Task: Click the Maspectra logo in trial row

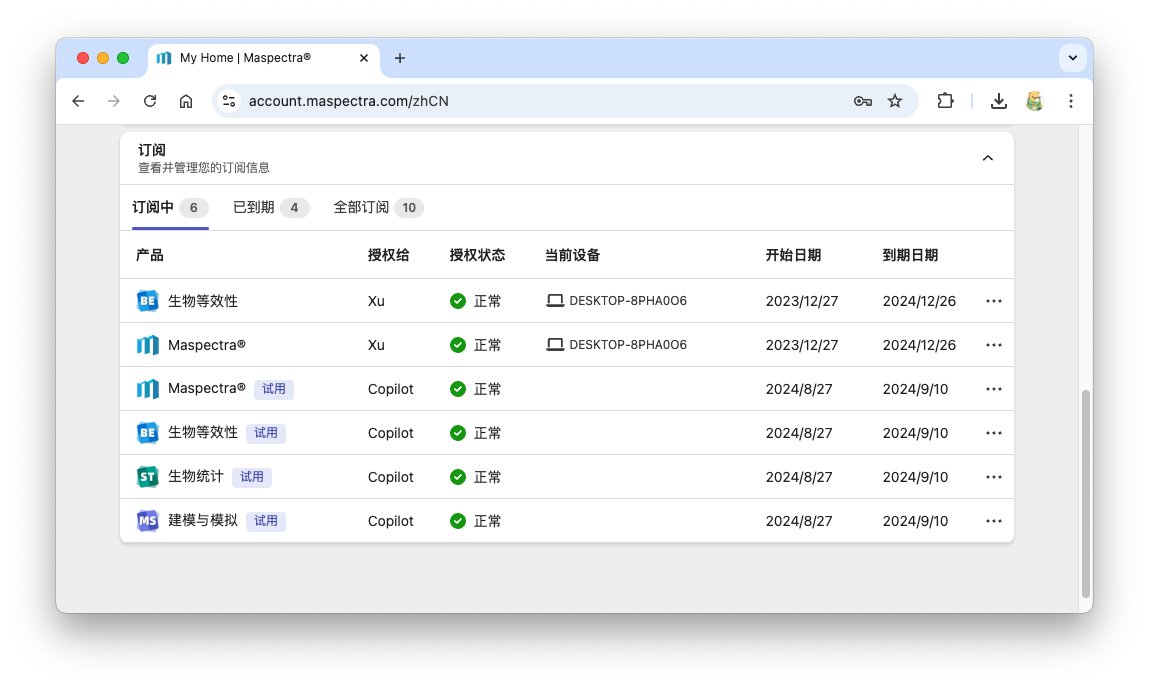Action: tap(147, 389)
